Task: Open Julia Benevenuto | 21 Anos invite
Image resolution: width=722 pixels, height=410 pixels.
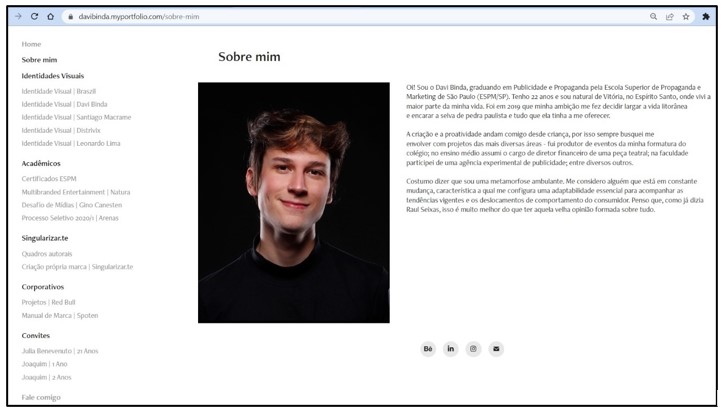Action: [x=60, y=351]
